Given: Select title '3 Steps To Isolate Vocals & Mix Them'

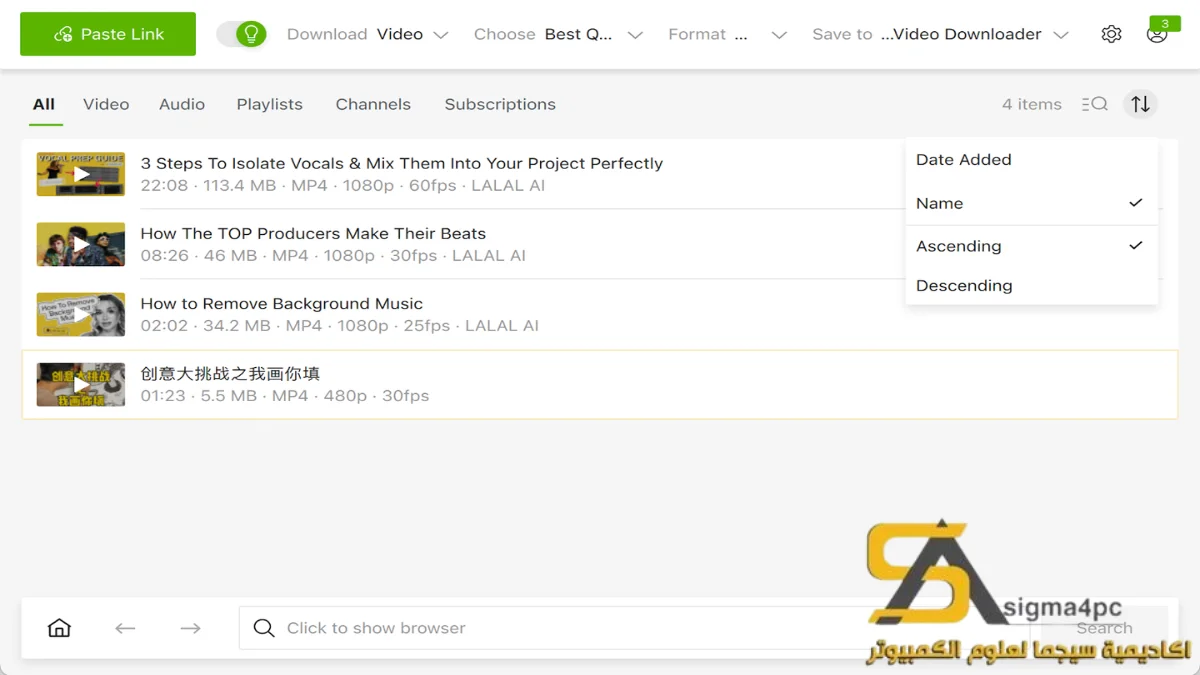Looking at the screenshot, I should (x=402, y=163).
